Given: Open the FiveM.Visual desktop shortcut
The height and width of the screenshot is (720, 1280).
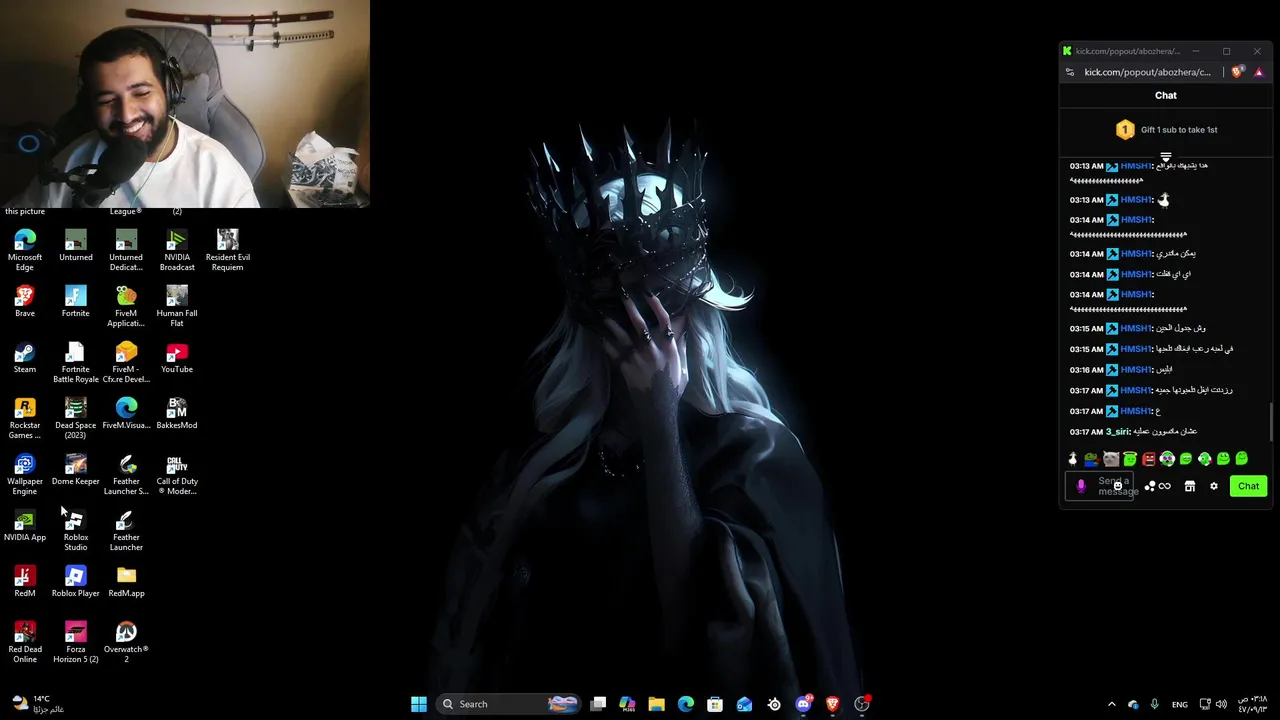Looking at the screenshot, I should [x=126, y=414].
